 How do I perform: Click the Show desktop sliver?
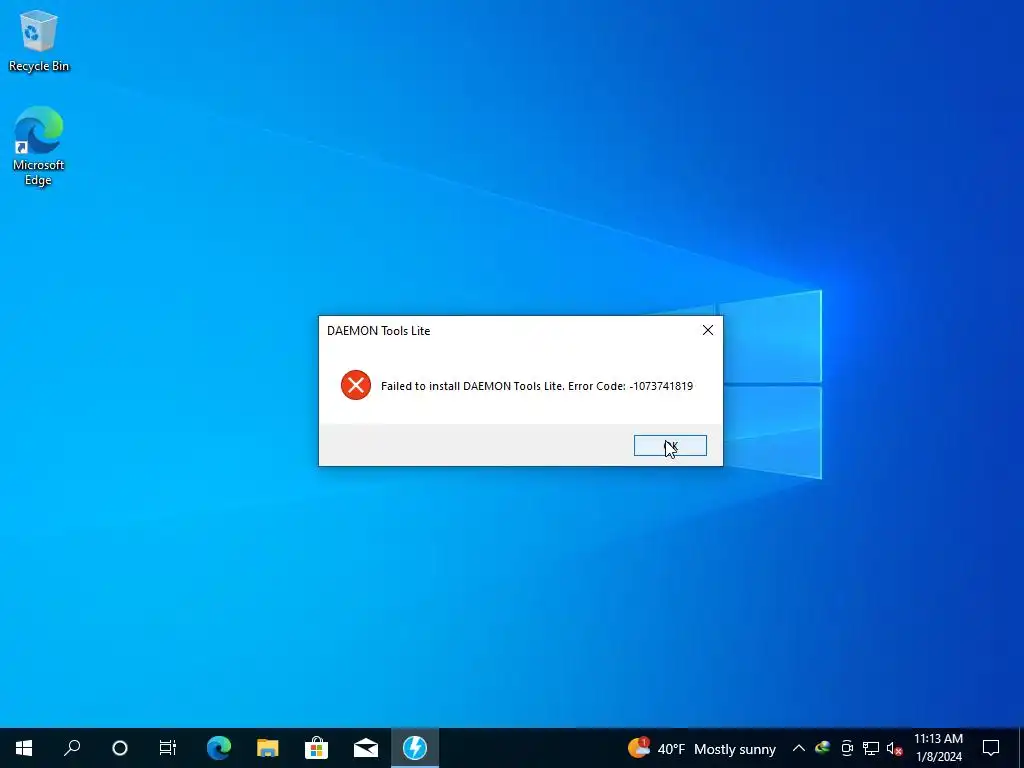1021,748
